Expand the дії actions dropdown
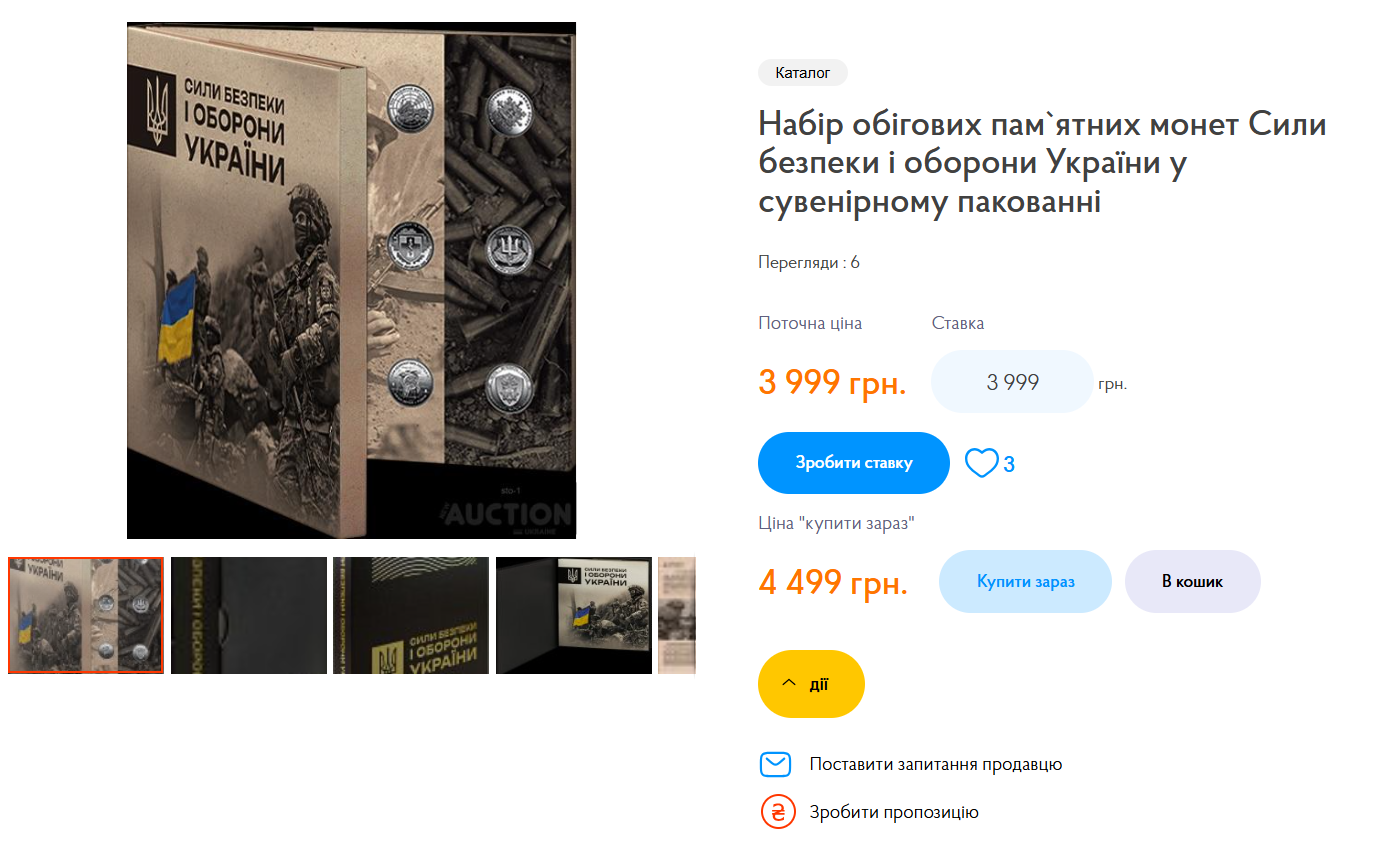The image size is (1387, 848). click(x=811, y=684)
